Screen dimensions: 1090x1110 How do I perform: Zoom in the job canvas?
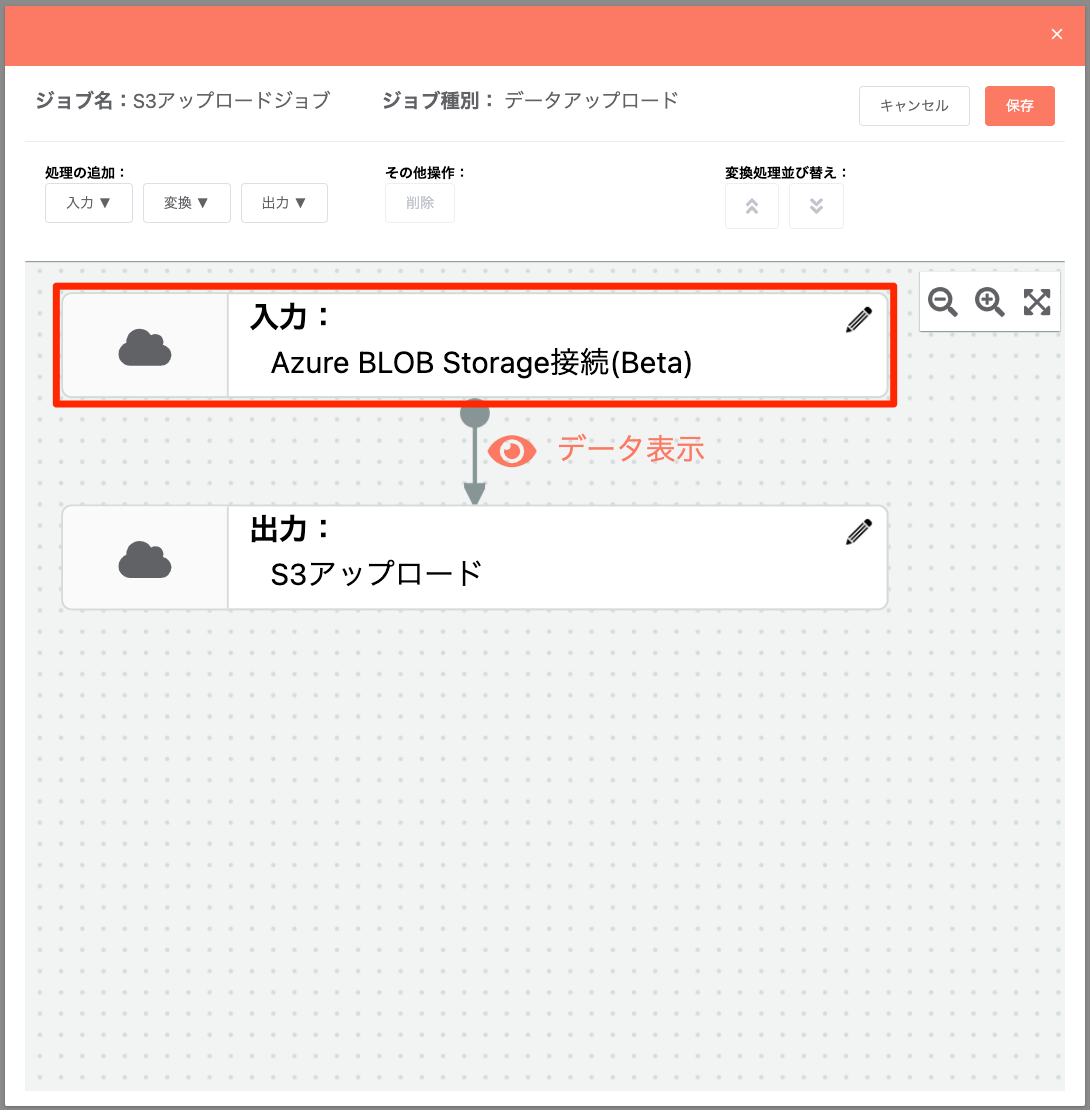pos(989,302)
